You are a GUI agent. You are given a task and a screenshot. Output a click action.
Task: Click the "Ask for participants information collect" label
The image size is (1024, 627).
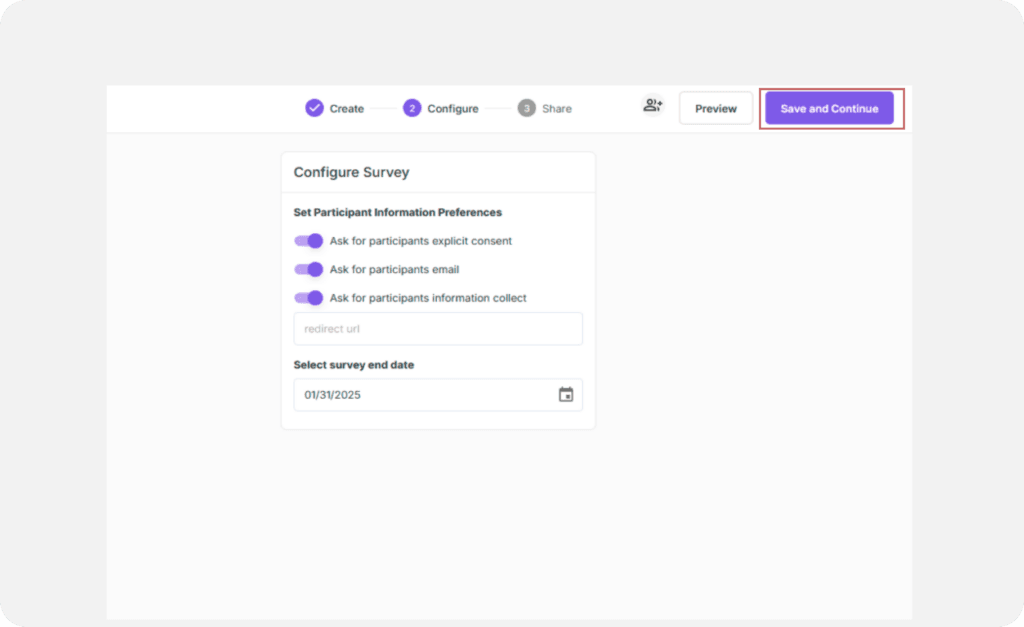click(428, 298)
